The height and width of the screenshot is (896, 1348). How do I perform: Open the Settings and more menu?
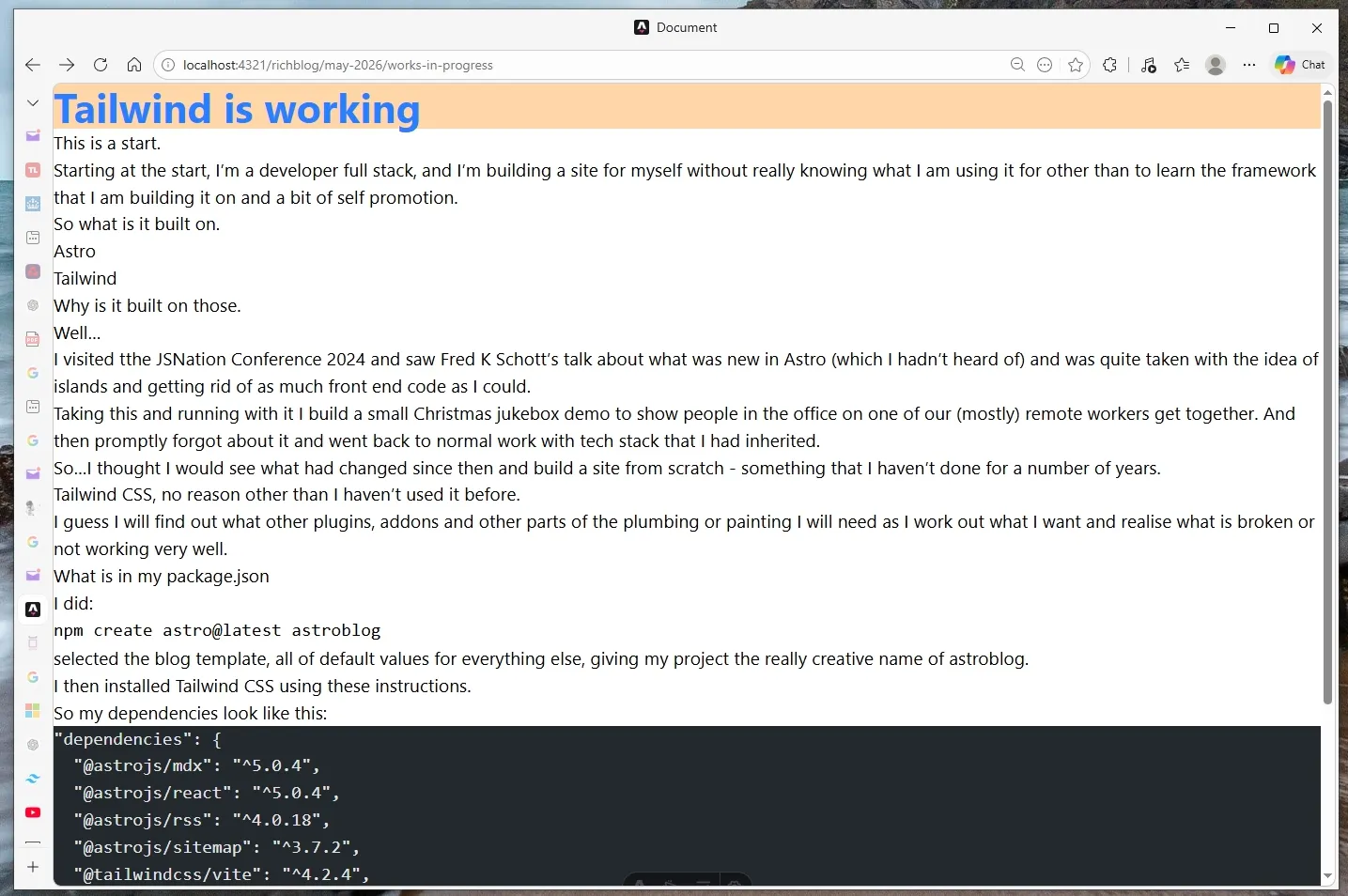(1248, 65)
